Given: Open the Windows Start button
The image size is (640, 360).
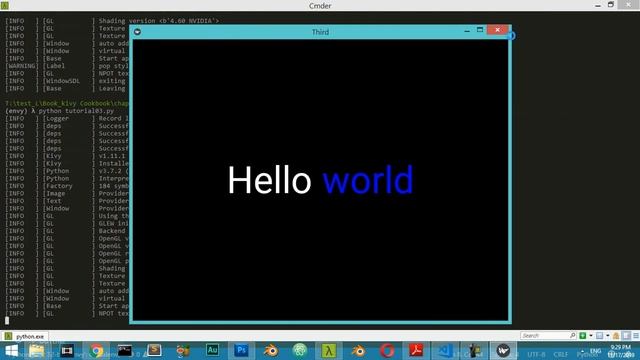Looking at the screenshot, I should pos(11,351).
